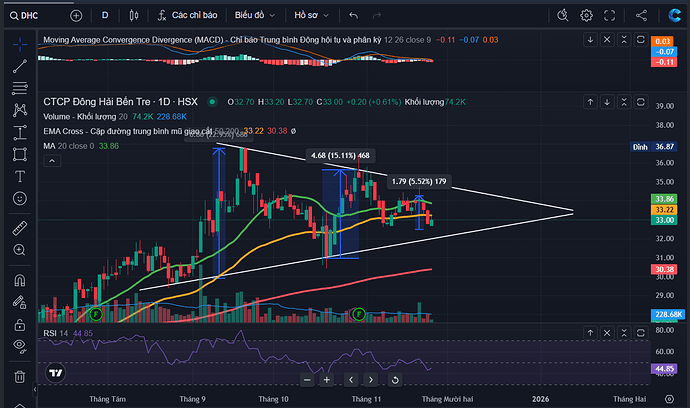Click the Đỉnh 36.87 price label
The height and width of the screenshot is (408, 690).
(653, 147)
